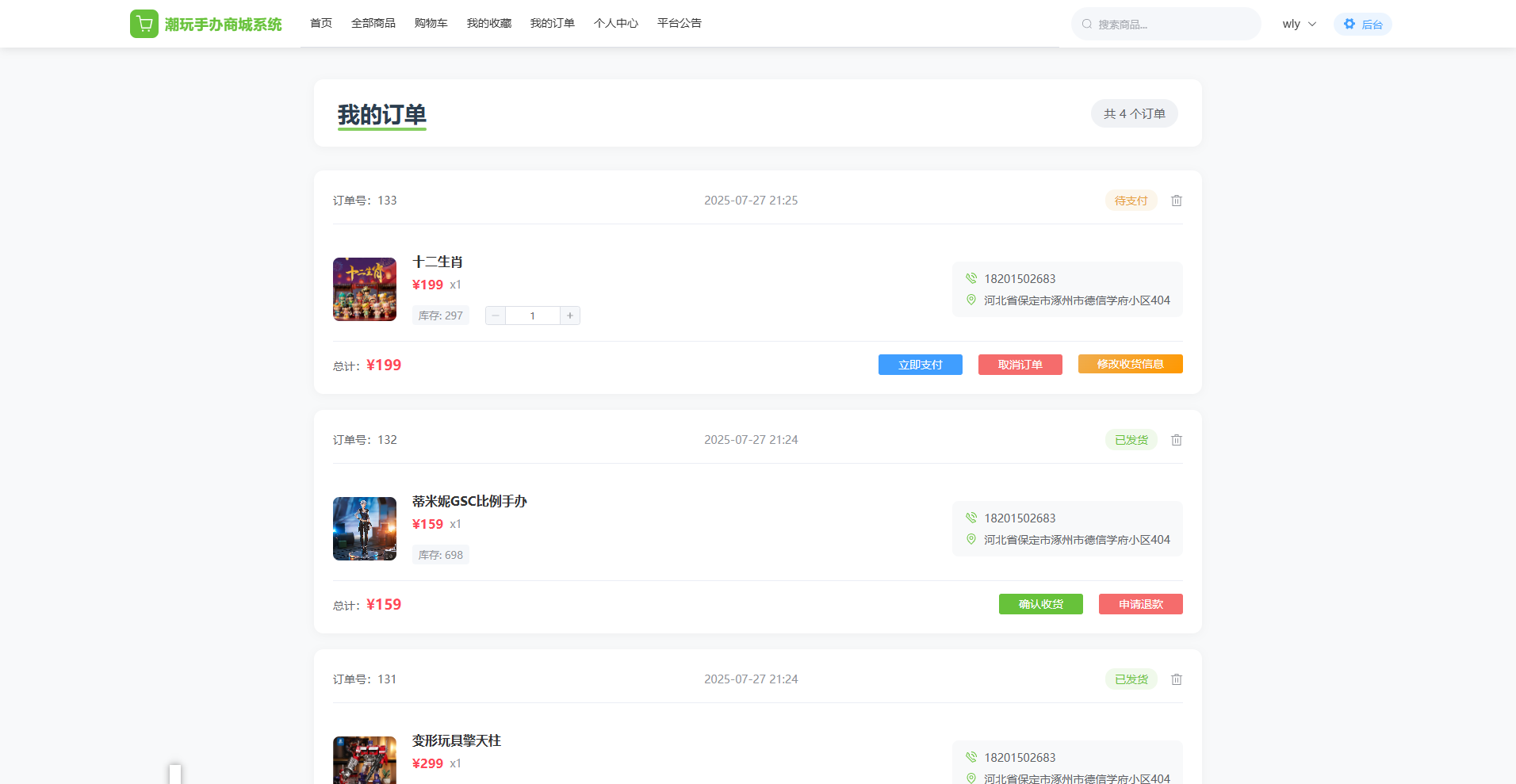Open the 全部商品 menu item

click(x=373, y=23)
